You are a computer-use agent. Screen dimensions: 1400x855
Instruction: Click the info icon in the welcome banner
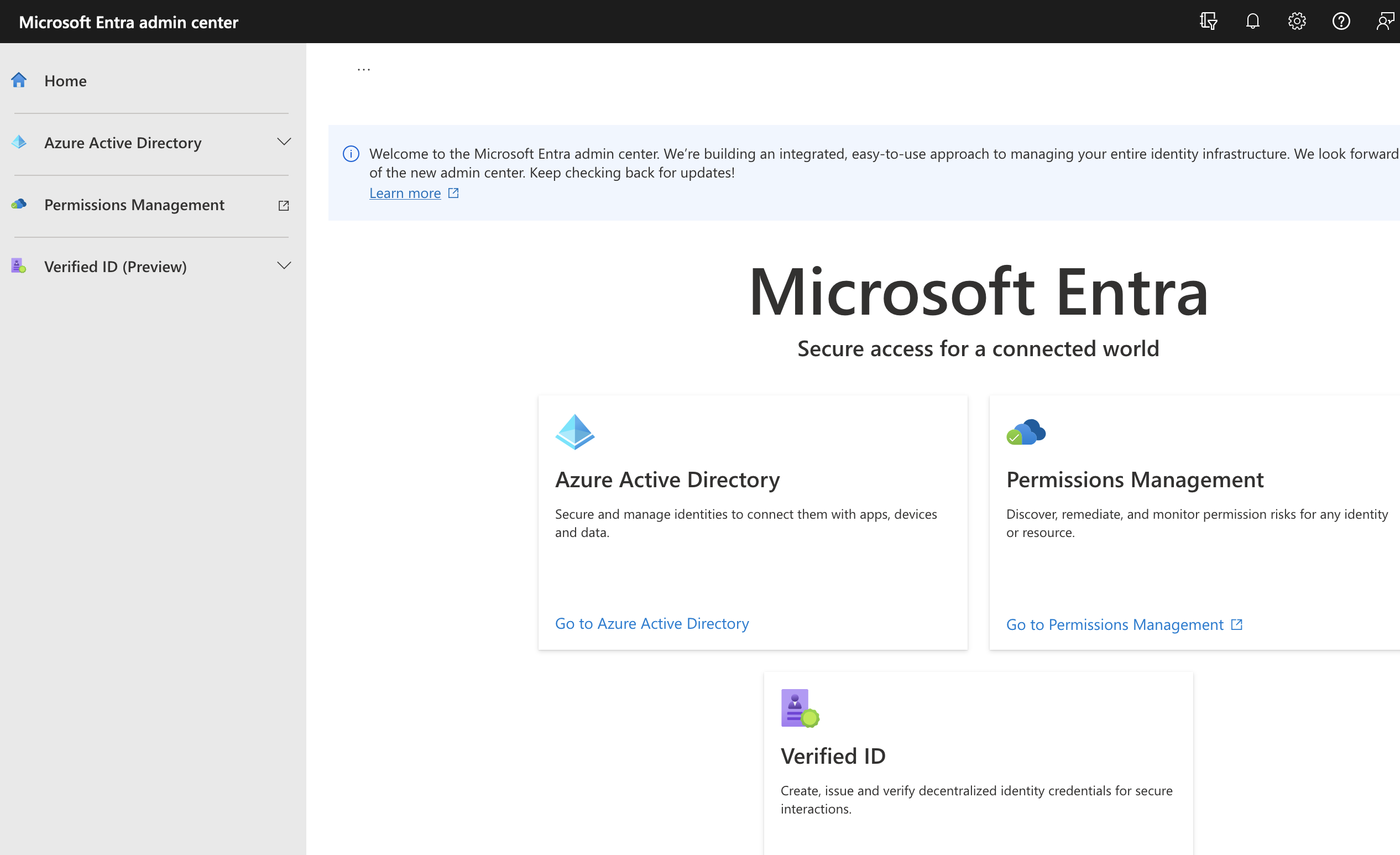[351, 154]
